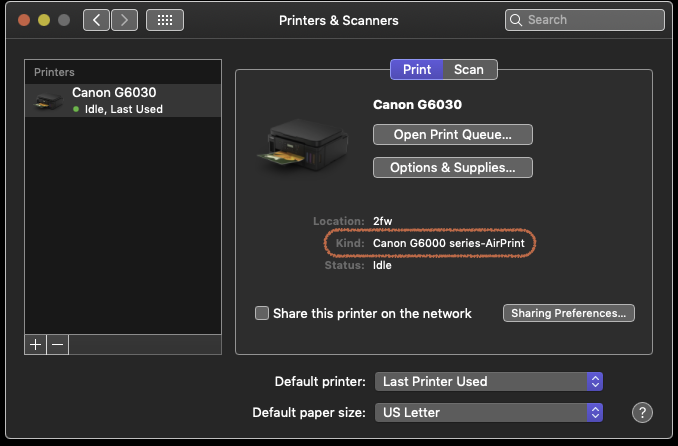Open the Default printer dropdown

(489, 381)
